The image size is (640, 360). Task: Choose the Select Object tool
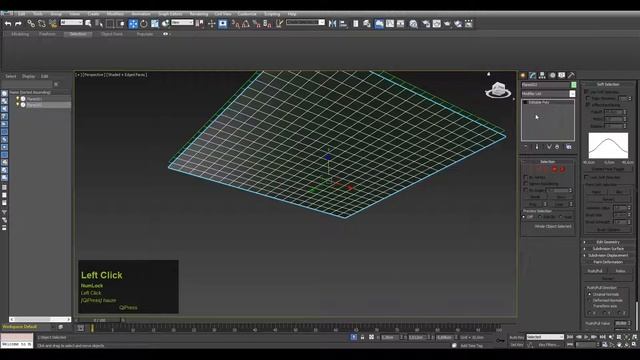click(x=89, y=24)
